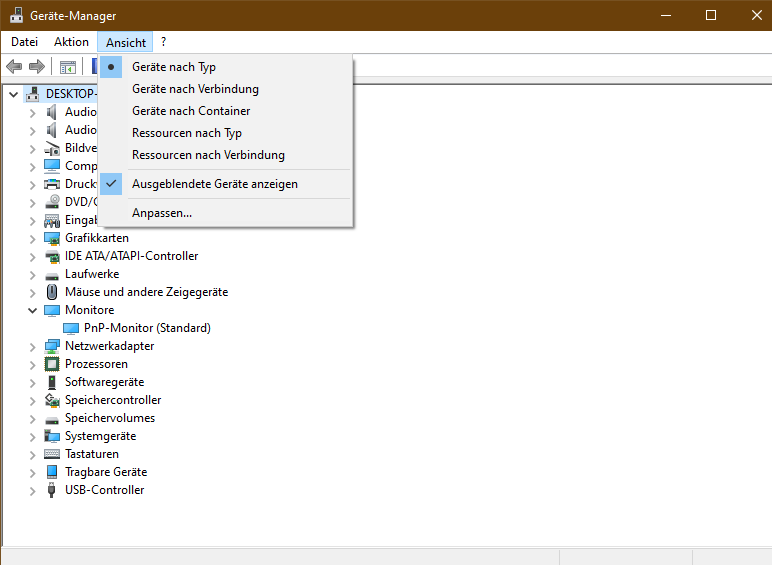This screenshot has width=772, height=565.
Task: Click the Tastaturen keyboard icon
Action: coord(52,454)
